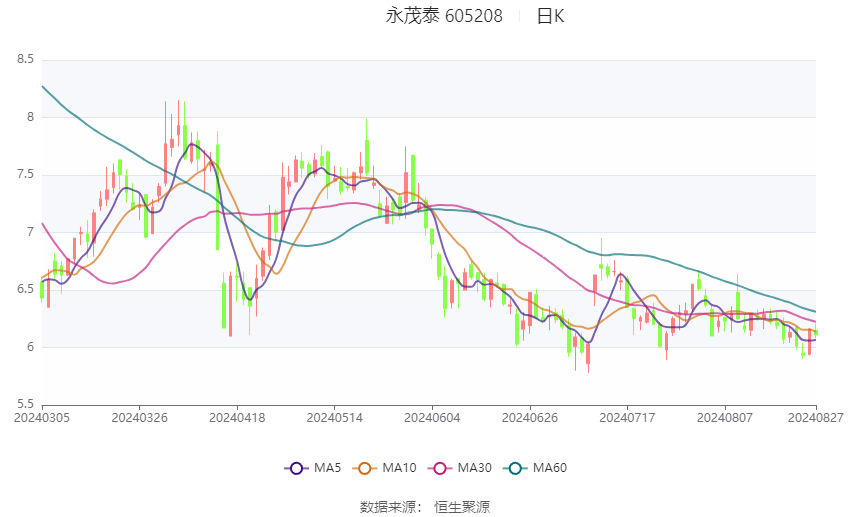
Task: Click the chart title 永茂泰 605208
Action: 444,16
